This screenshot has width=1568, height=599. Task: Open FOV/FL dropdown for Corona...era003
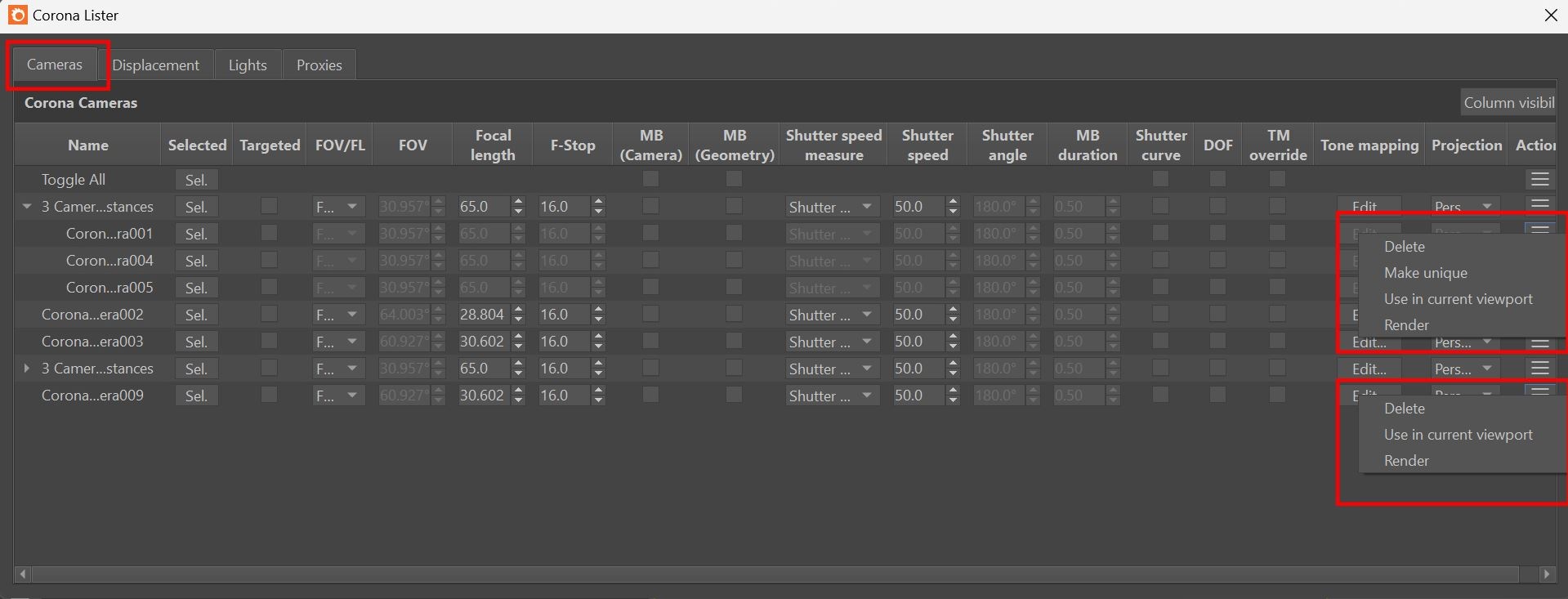pos(338,342)
